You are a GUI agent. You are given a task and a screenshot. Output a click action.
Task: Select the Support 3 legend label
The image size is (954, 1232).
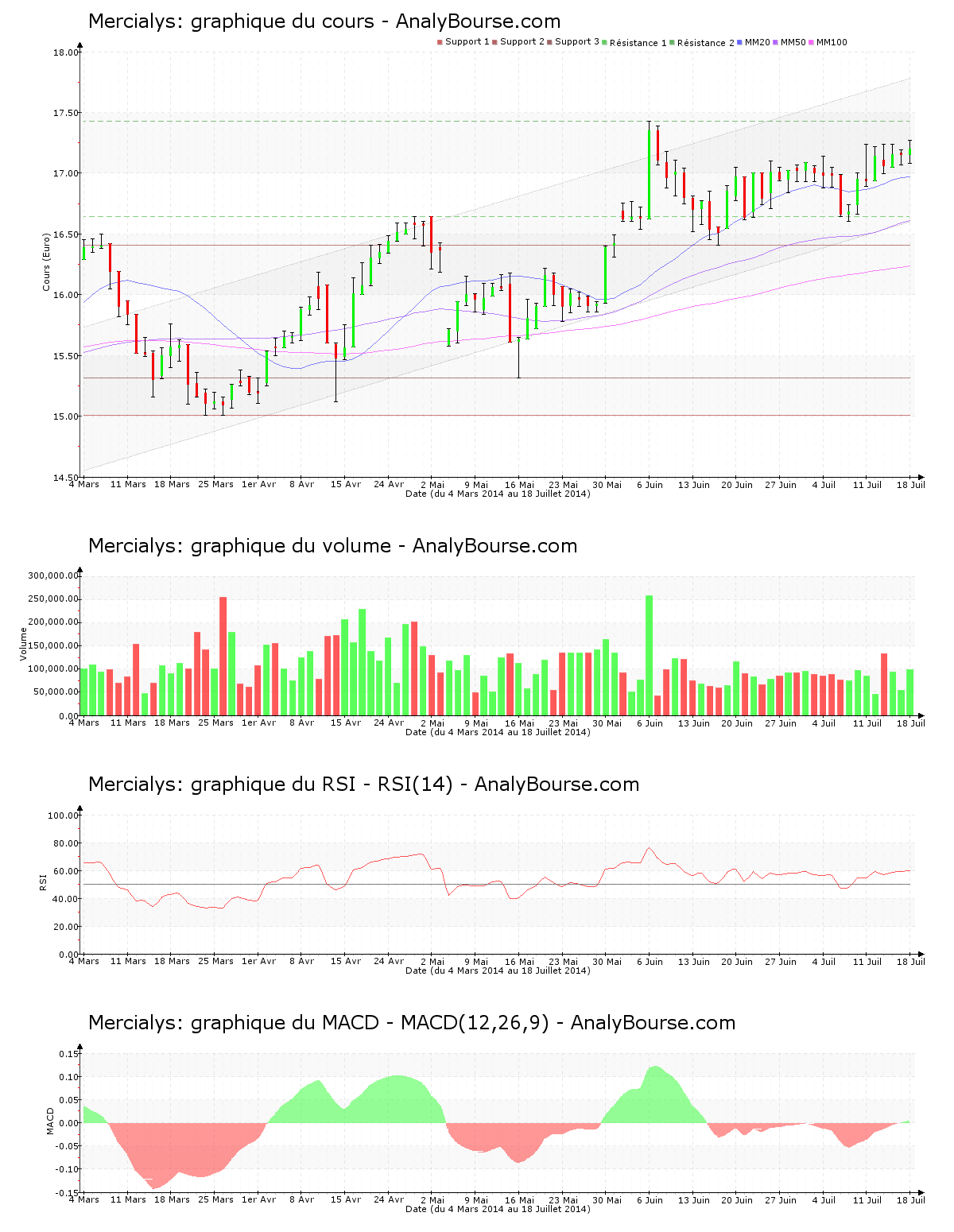(577, 42)
